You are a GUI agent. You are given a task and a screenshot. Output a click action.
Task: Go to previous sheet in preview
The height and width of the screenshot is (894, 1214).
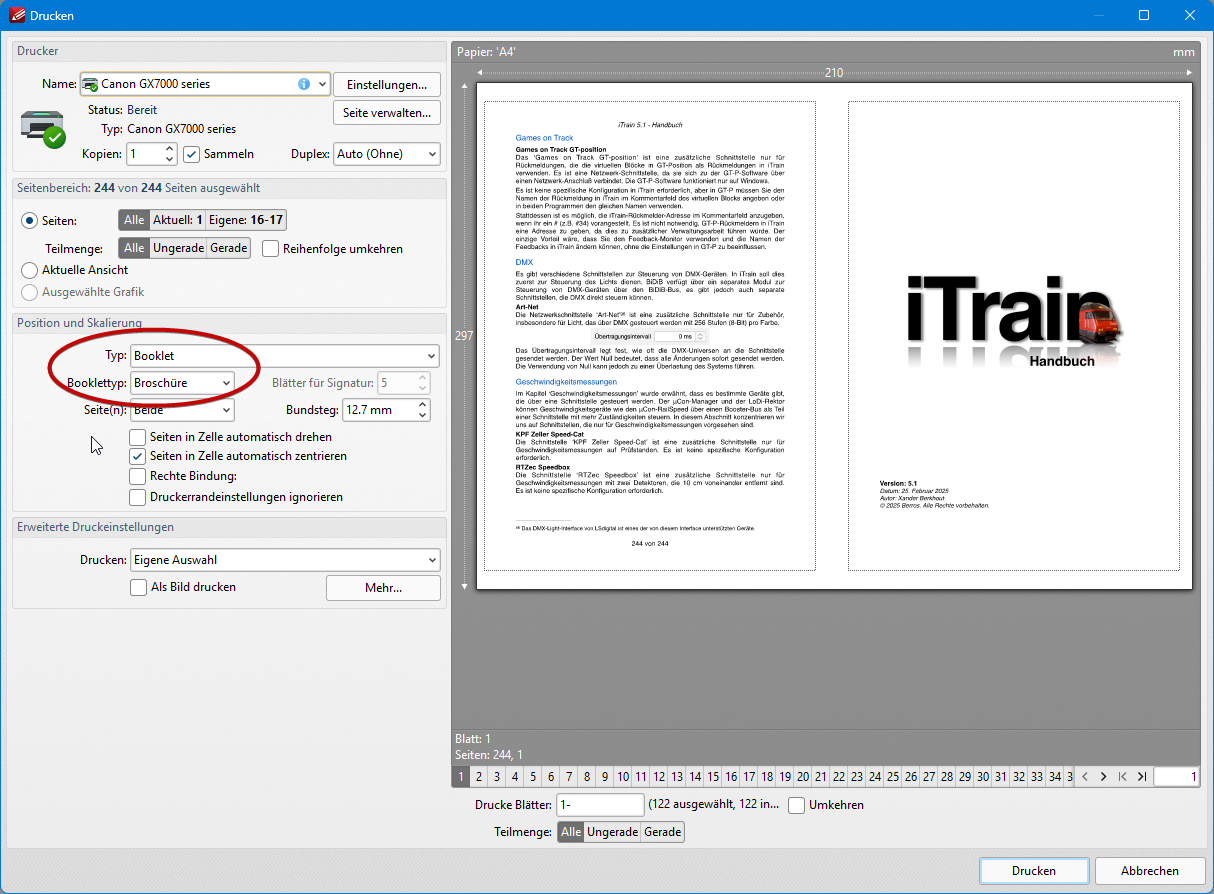pos(1085,777)
